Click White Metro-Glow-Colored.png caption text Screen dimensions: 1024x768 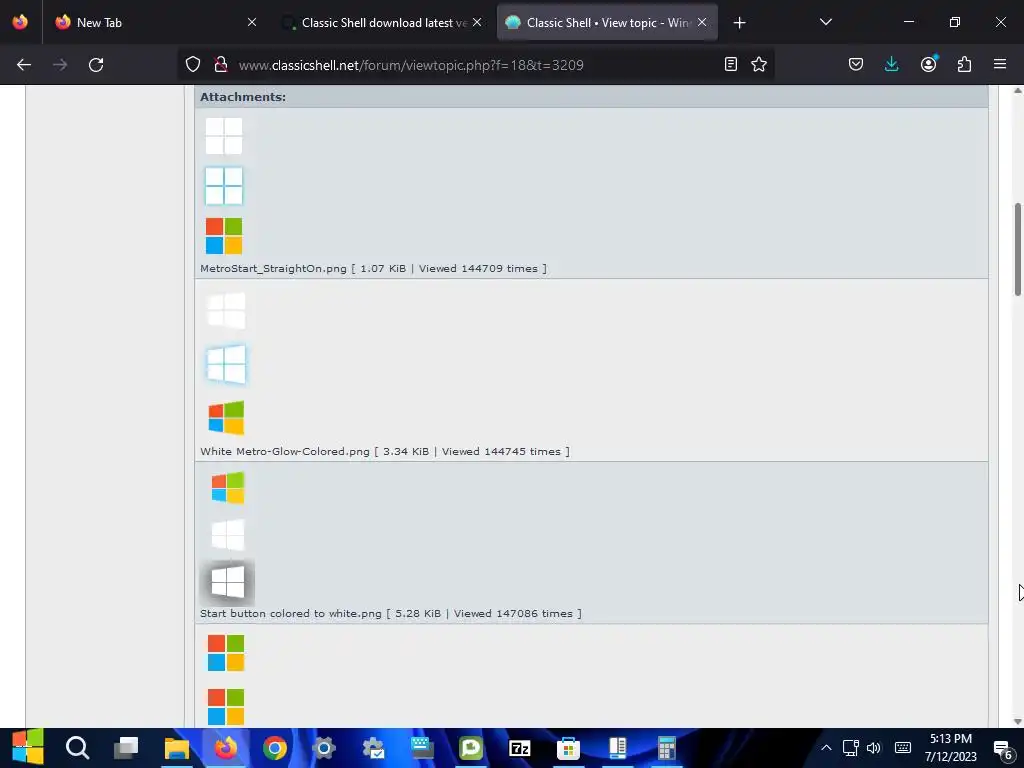(385, 451)
